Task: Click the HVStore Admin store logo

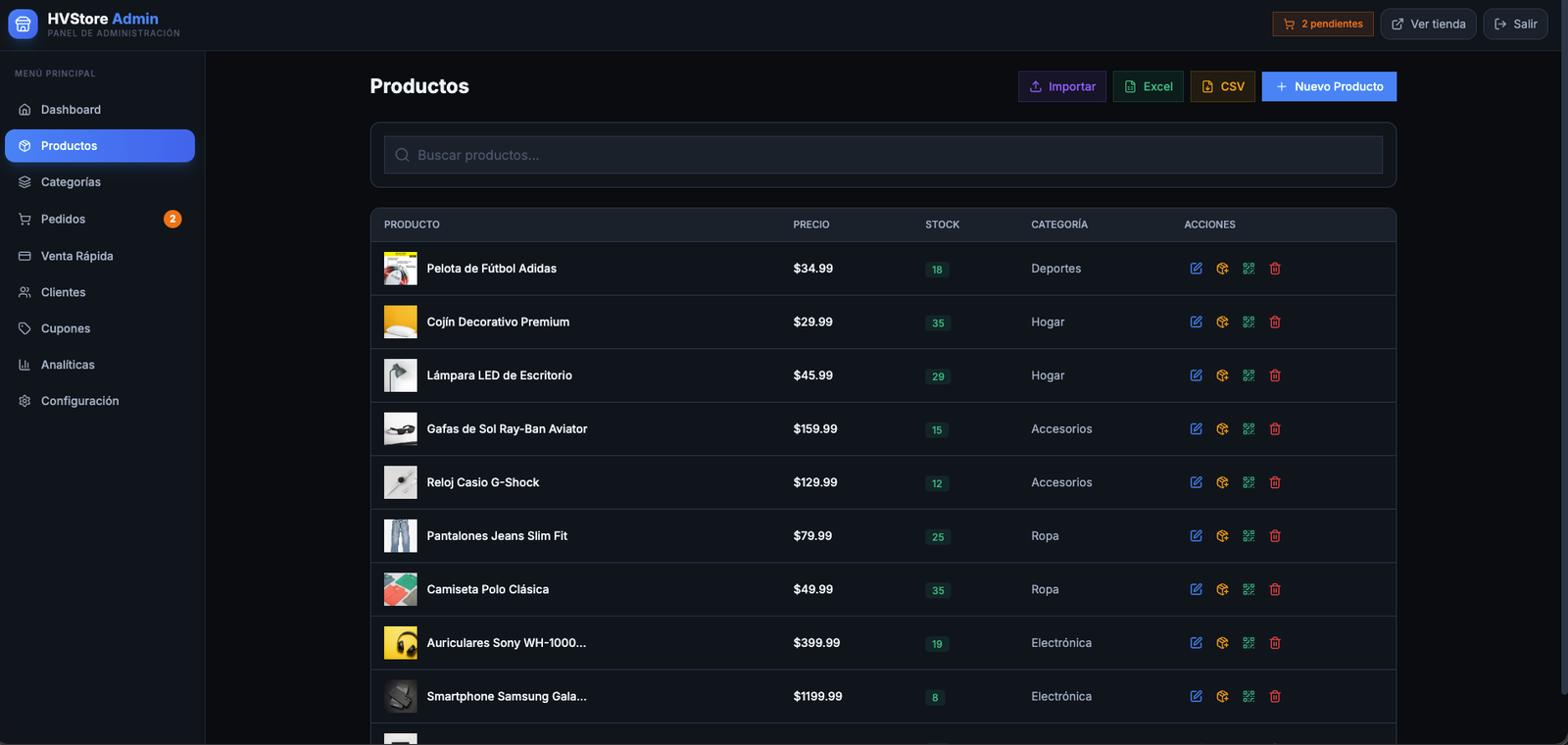Action: click(x=23, y=25)
